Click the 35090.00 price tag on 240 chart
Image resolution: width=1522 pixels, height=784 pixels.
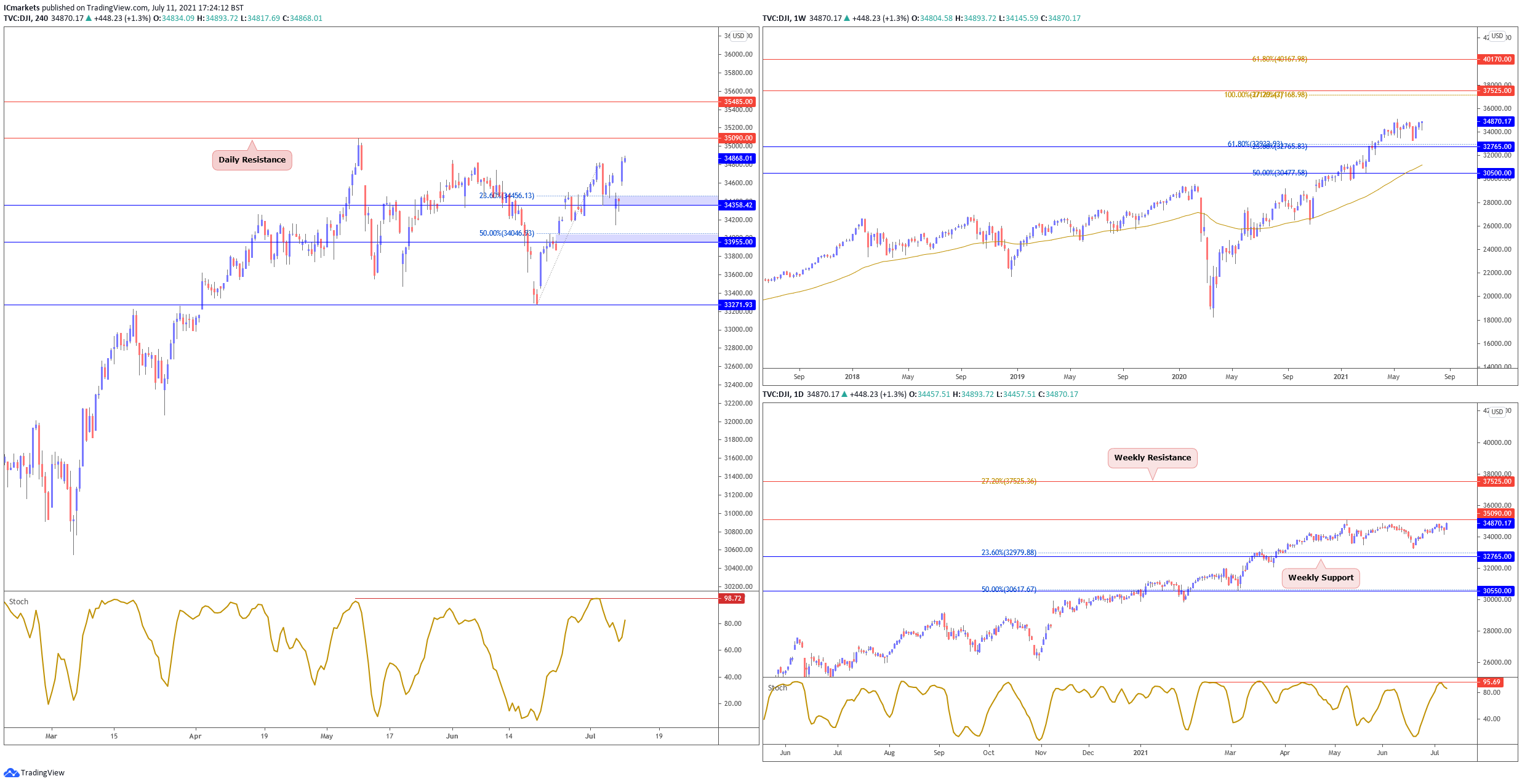pos(737,138)
